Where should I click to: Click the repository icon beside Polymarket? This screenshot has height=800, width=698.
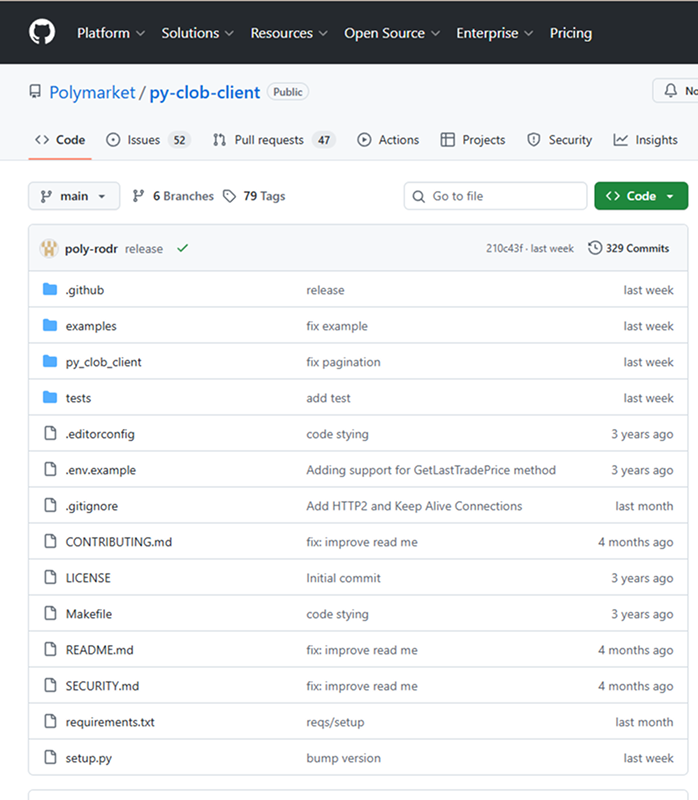[35, 91]
